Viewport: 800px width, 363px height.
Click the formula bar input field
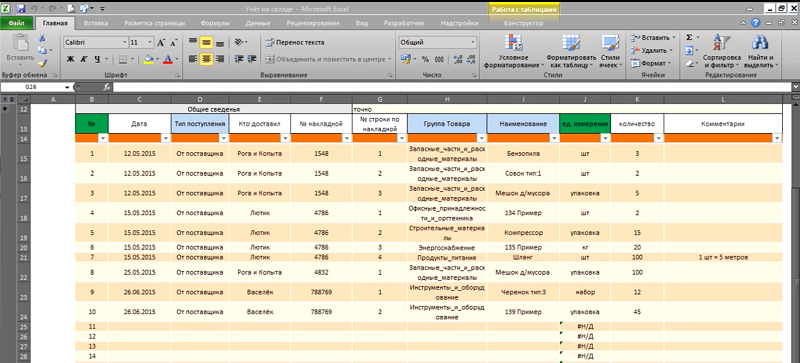(x=452, y=87)
